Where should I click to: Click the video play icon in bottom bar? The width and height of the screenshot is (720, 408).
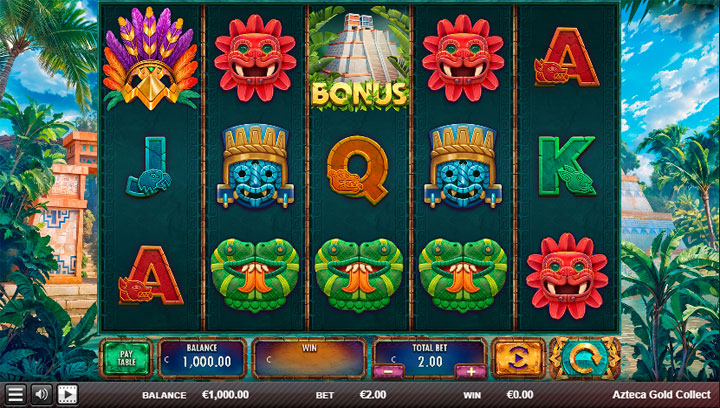coord(68,394)
